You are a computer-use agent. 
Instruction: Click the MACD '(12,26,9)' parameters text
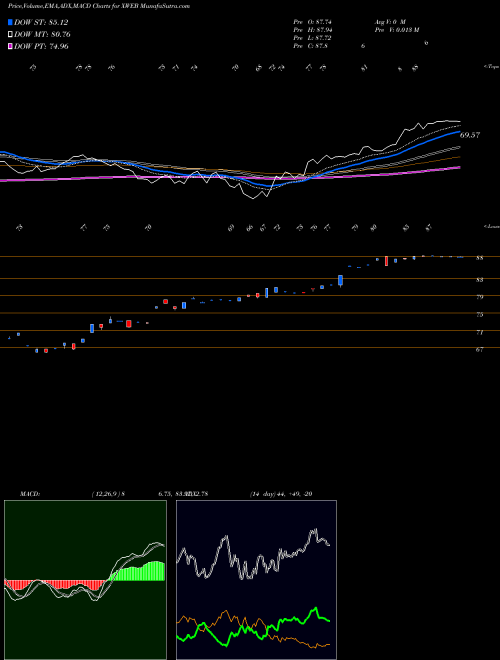click(x=106, y=494)
